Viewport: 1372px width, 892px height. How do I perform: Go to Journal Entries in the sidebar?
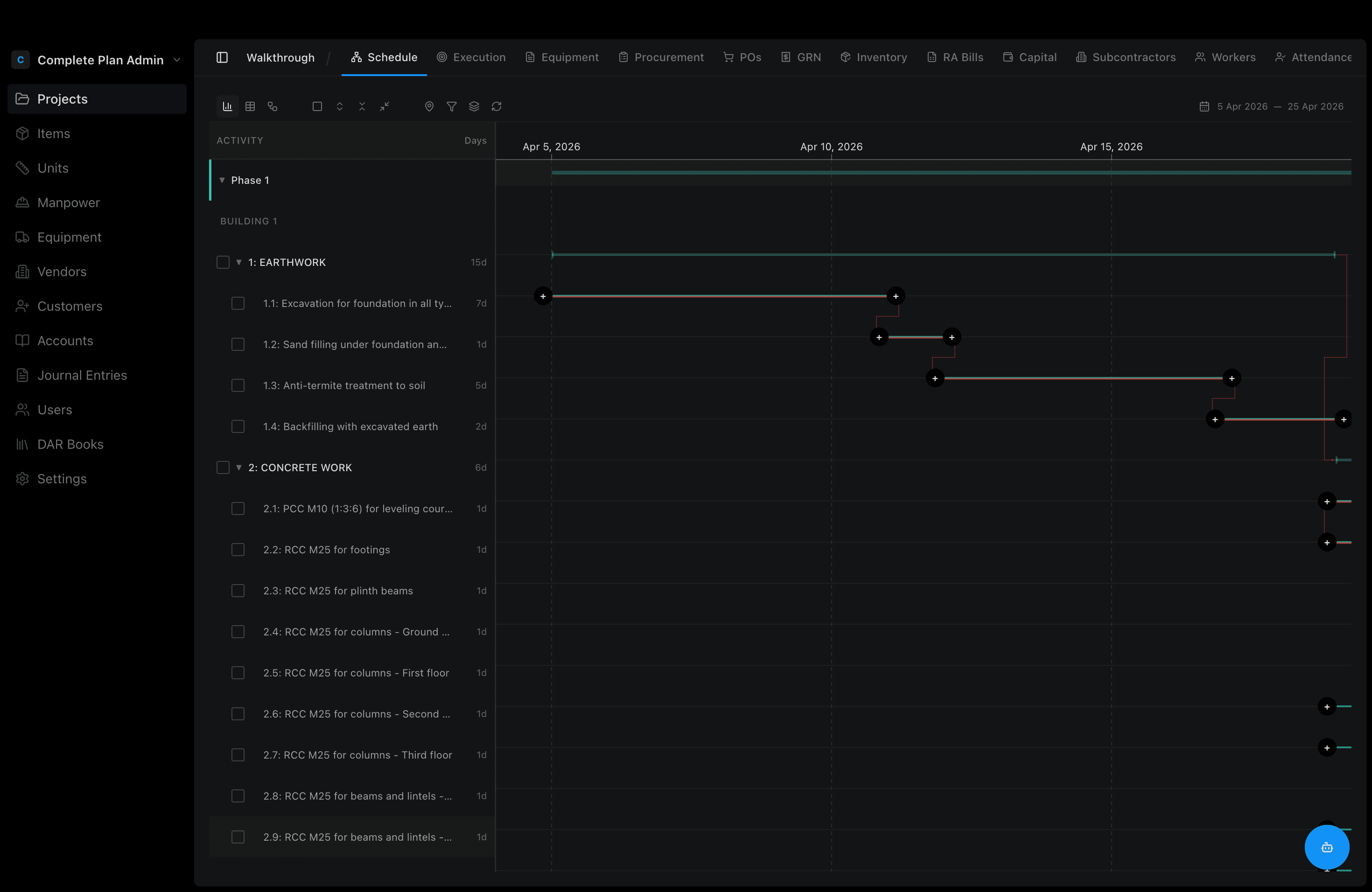click(83, 375)
